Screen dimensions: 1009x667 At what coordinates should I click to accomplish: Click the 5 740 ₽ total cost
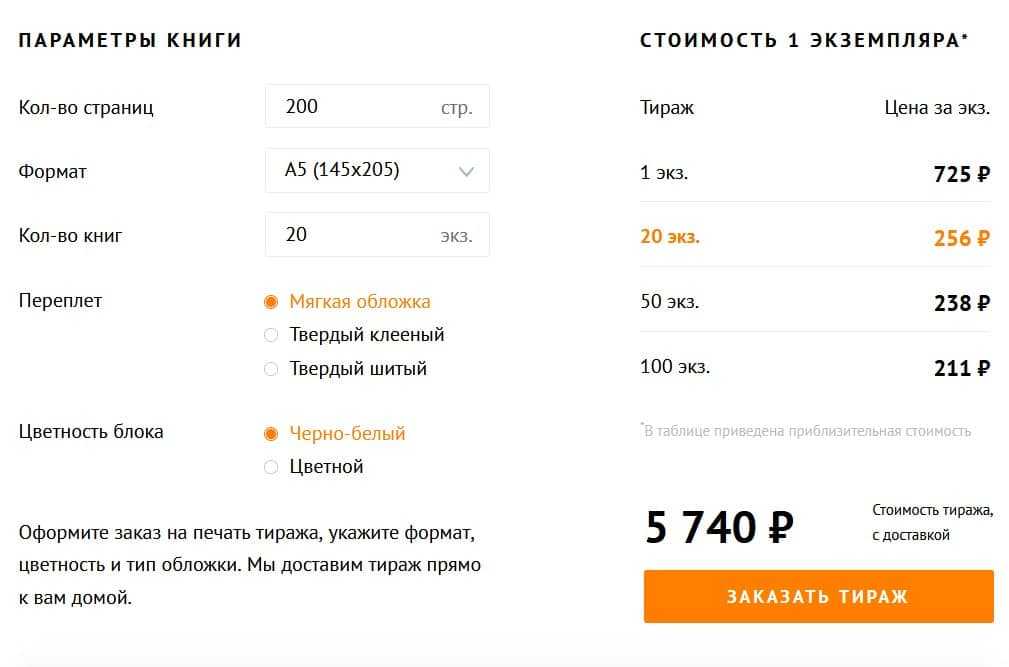(719, 527)
